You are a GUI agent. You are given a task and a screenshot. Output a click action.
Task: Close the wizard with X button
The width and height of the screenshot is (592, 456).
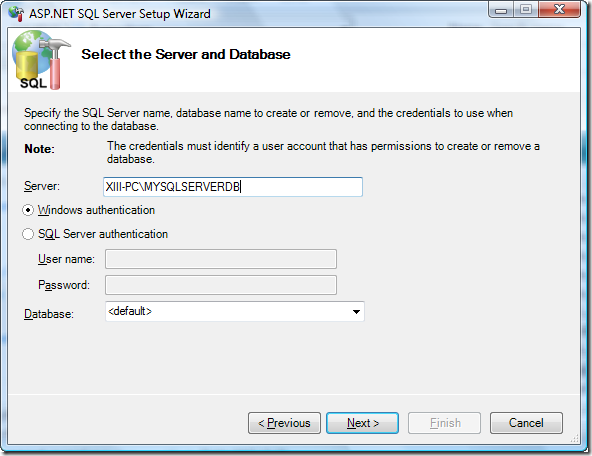coord(560,10)
